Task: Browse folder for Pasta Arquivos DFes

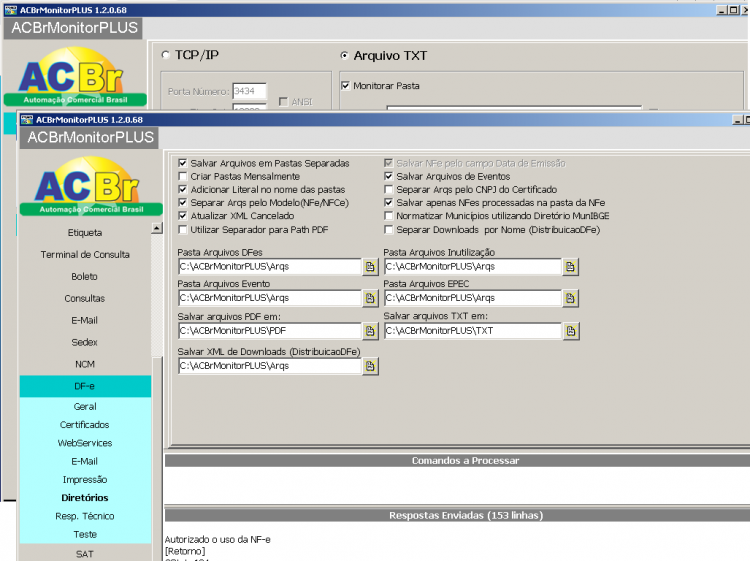Action: 370,267
